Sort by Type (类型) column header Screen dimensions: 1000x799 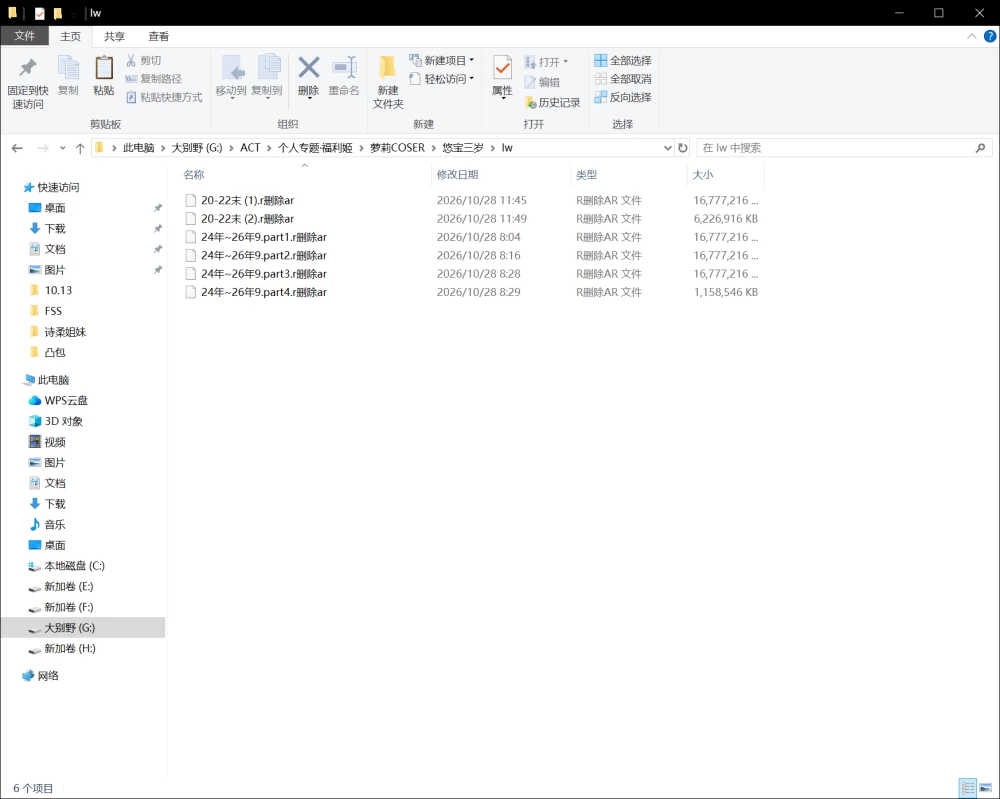point(586,175)
